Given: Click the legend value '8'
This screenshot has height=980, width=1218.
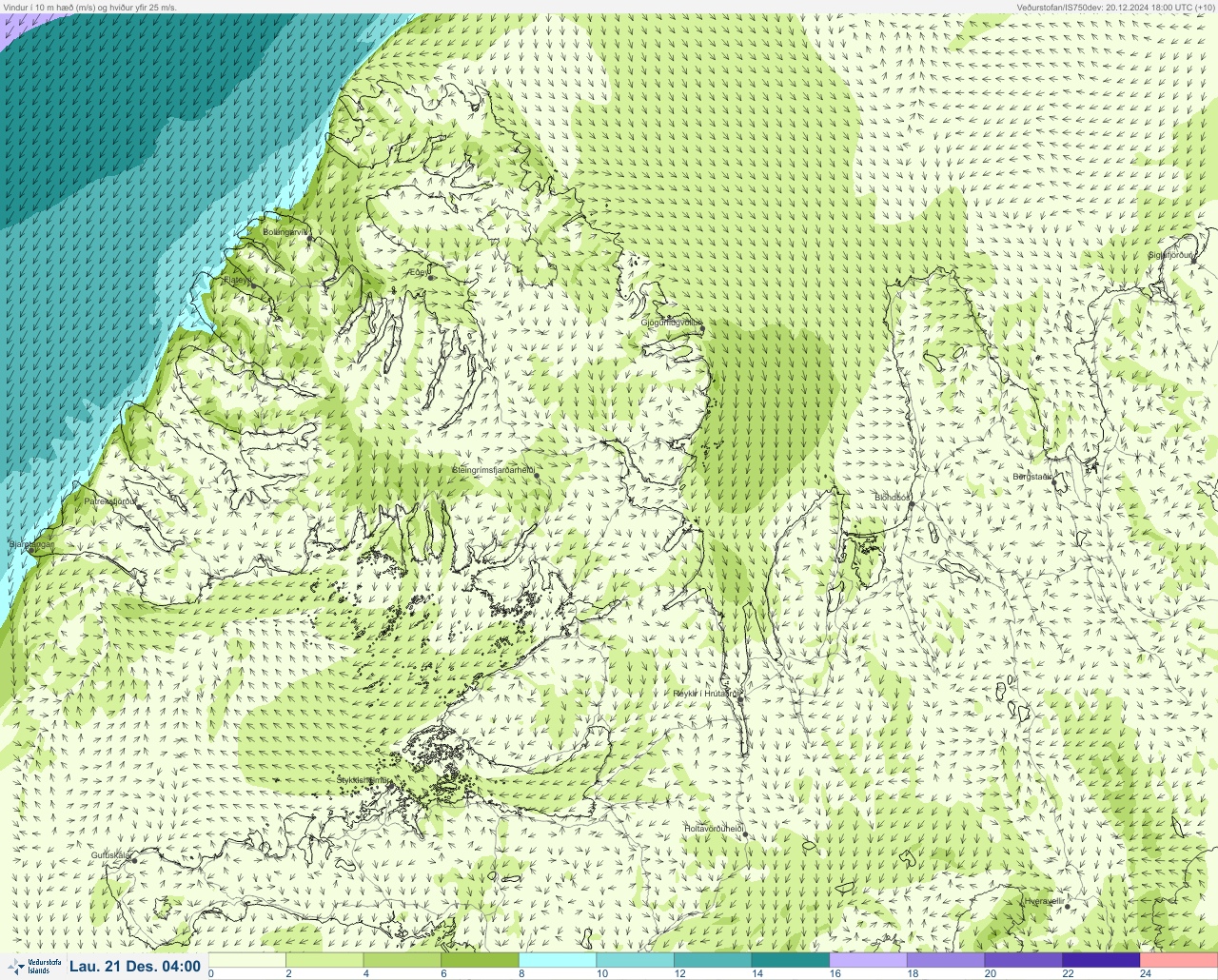Looking at the screenshot, I should (x=521, y=973).
